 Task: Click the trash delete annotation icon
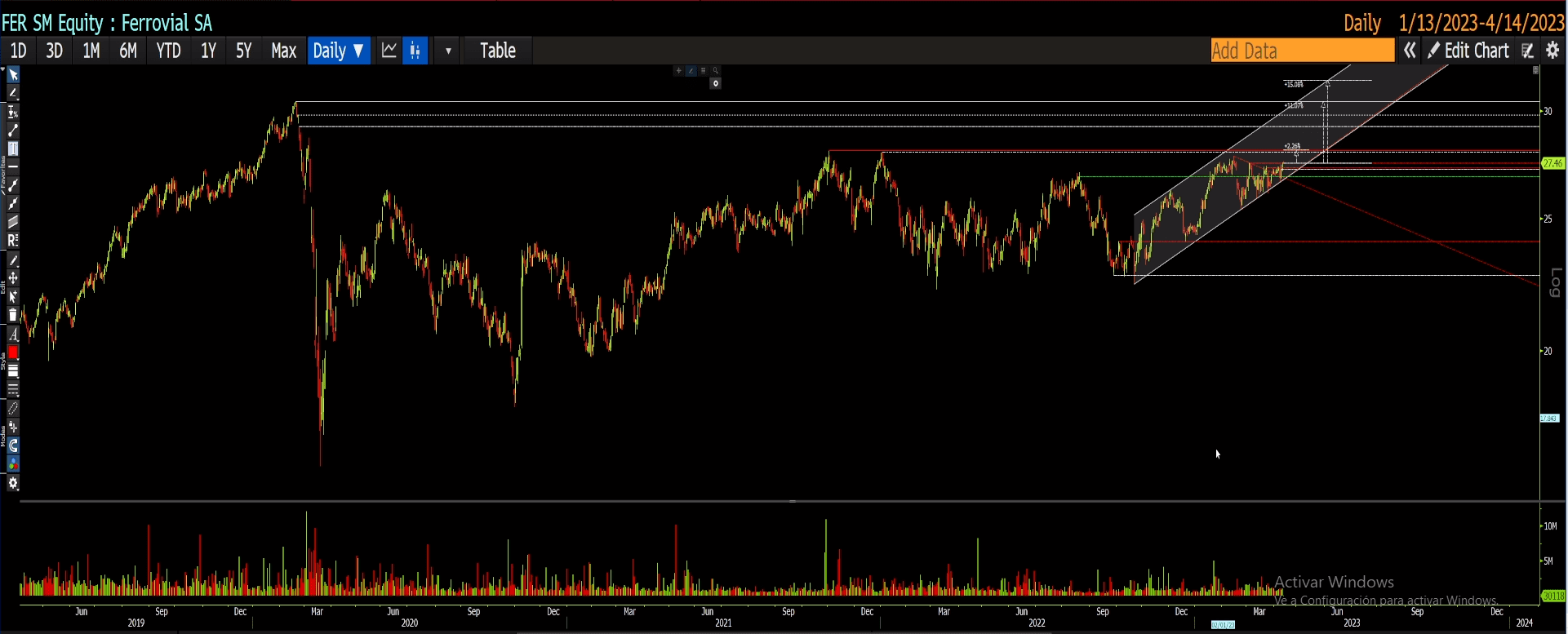click(x=13, y=316)
